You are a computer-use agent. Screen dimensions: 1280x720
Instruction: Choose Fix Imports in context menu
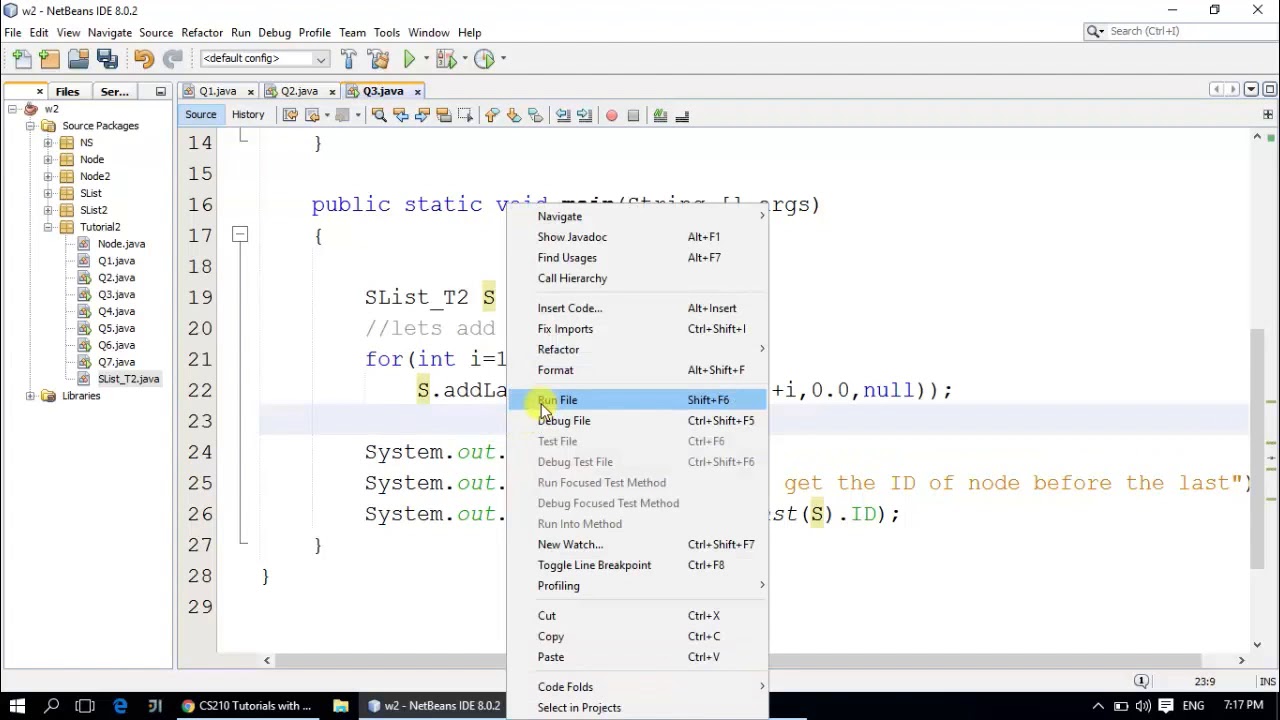point(637,329)
